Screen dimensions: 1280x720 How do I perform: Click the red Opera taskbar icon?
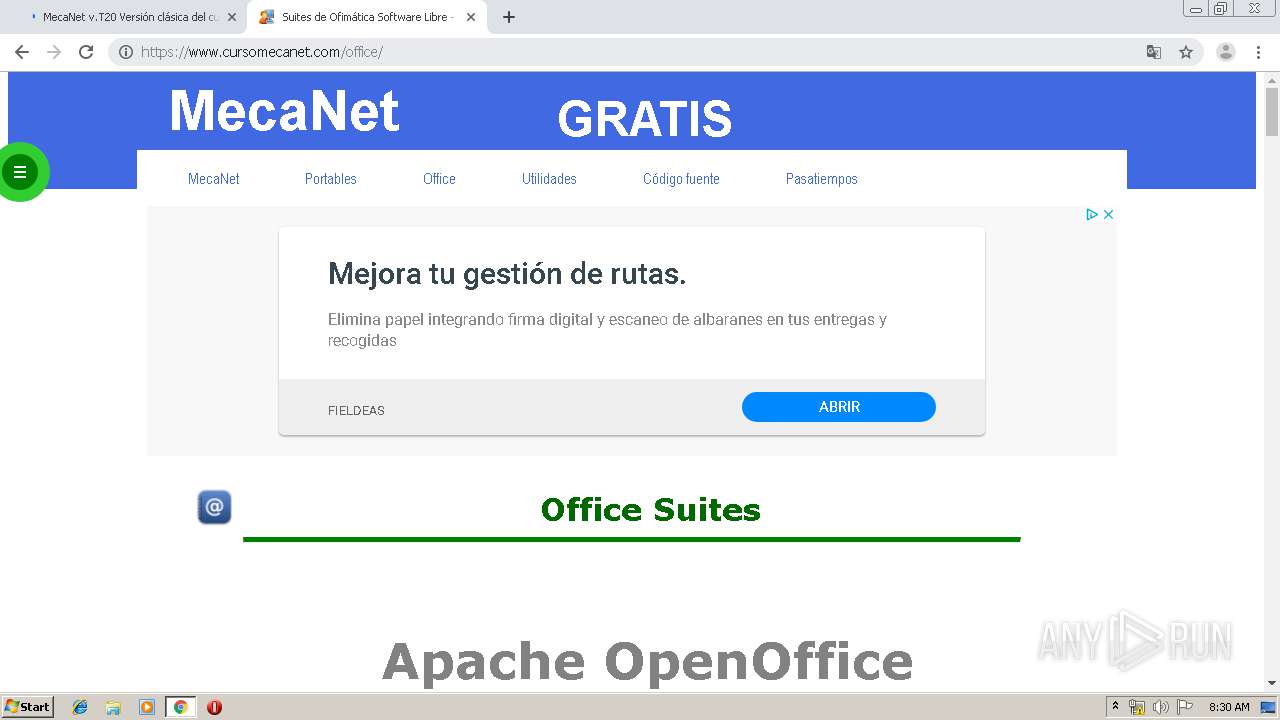[x=214, y=707]
